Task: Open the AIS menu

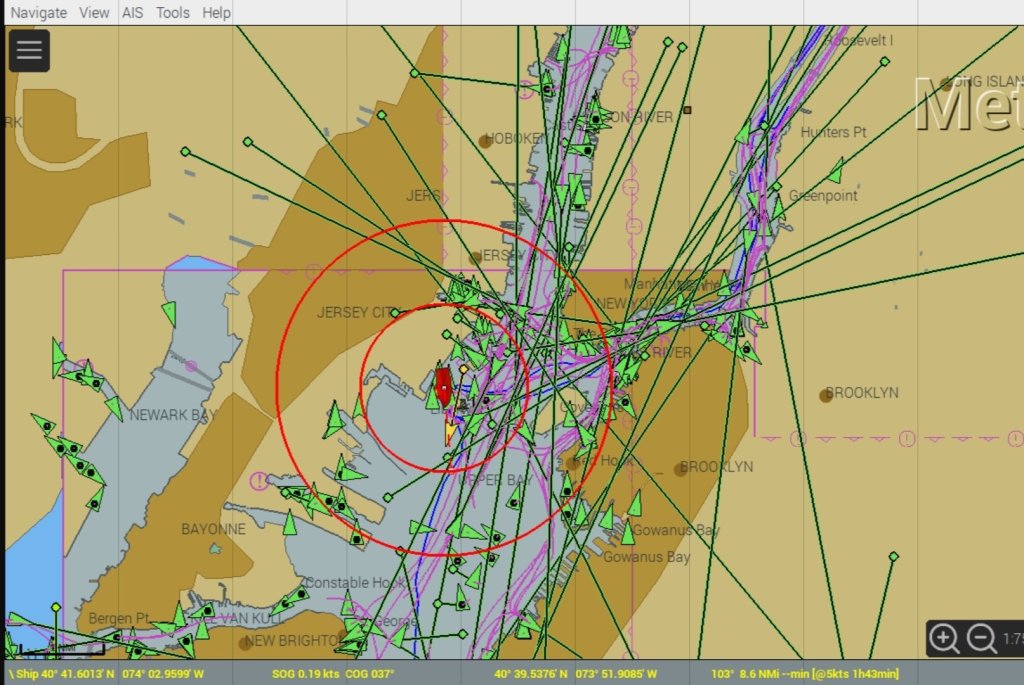Action: [132, 13]
